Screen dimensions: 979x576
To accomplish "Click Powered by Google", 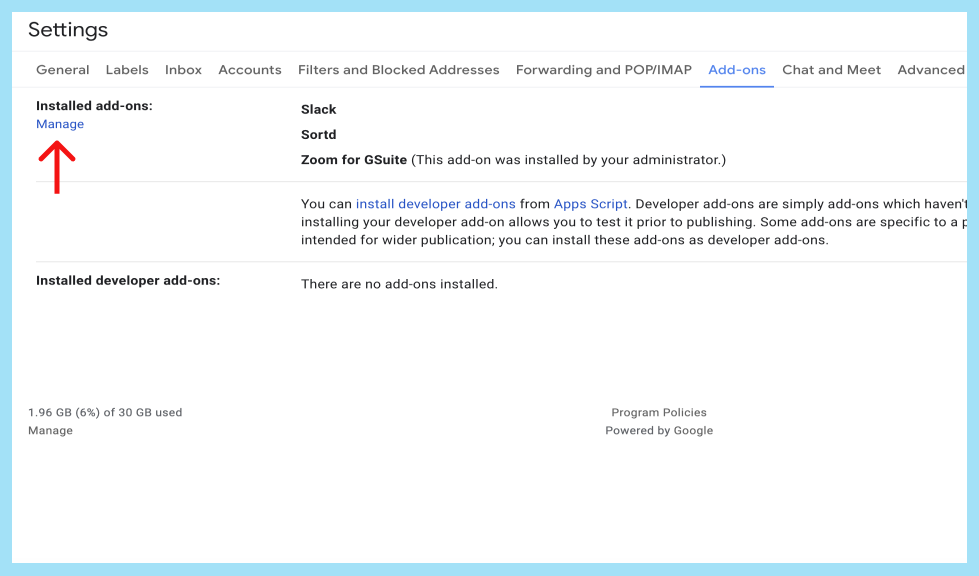I will coord(659,430).
